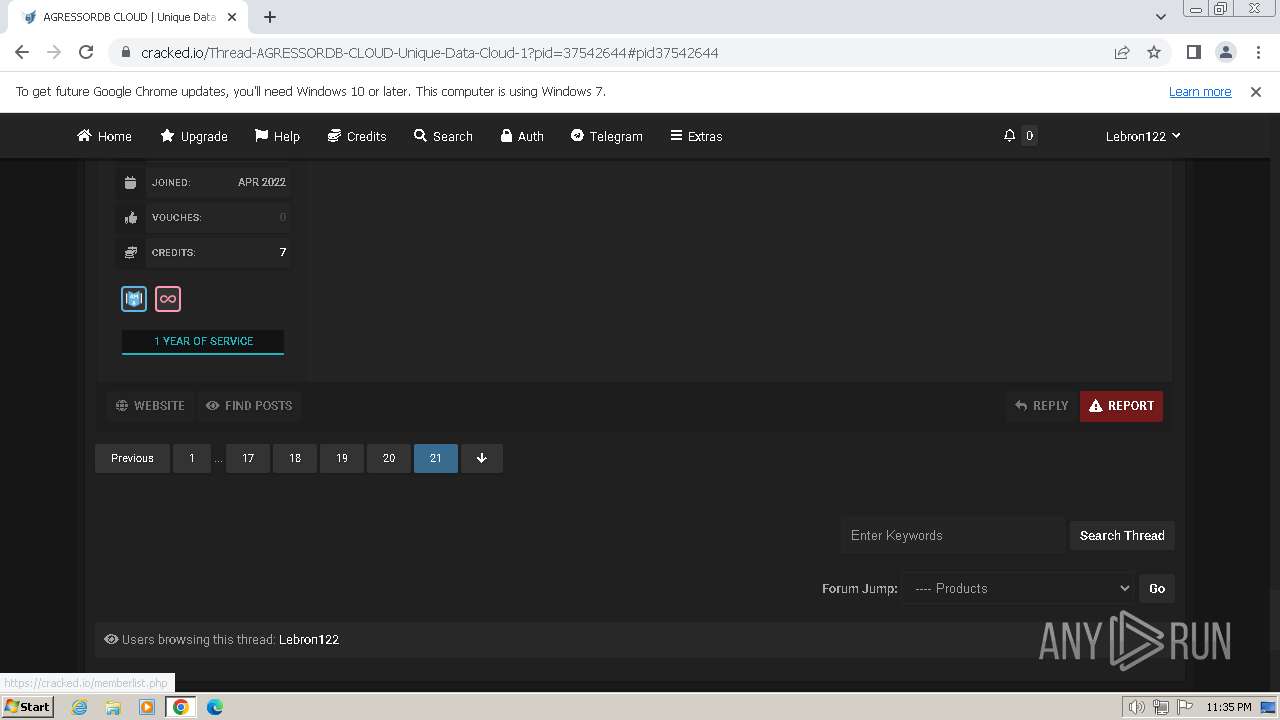1280x720 pixels.
Task: Reload the page
Action: pyautogui.click(x=86, y=52)
